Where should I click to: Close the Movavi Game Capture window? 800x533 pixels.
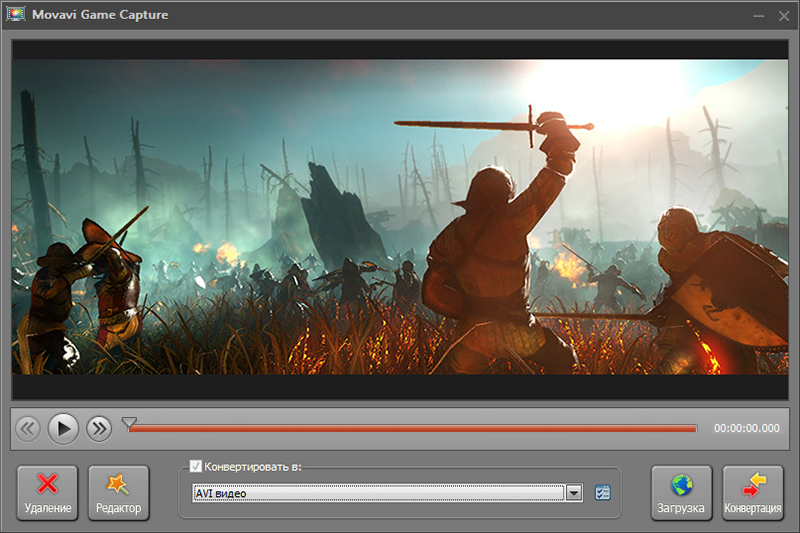[x=782, y=16]
